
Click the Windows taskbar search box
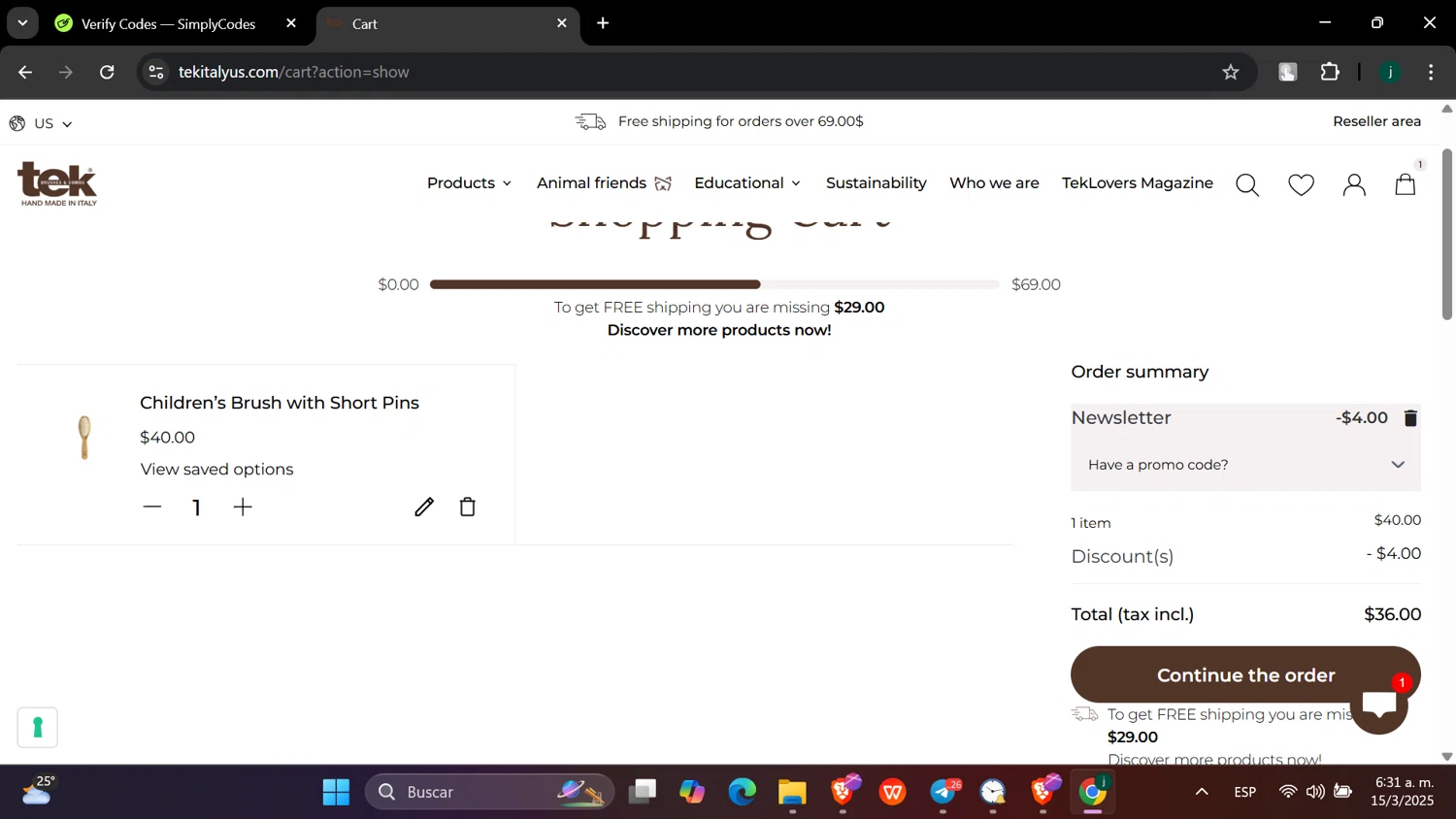click(x=490, y=792)
